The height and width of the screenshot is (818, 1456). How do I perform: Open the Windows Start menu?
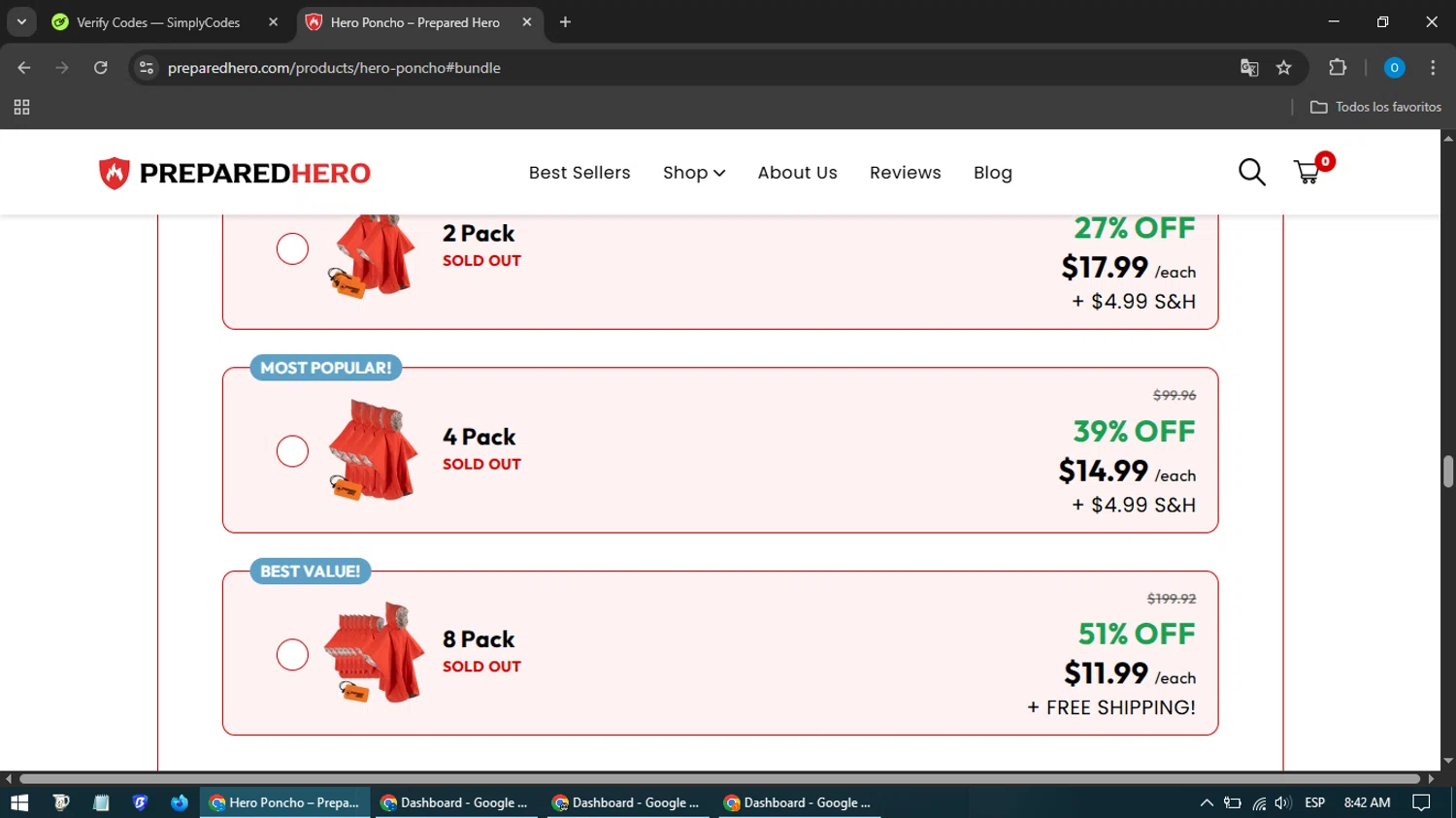point(19,802)
